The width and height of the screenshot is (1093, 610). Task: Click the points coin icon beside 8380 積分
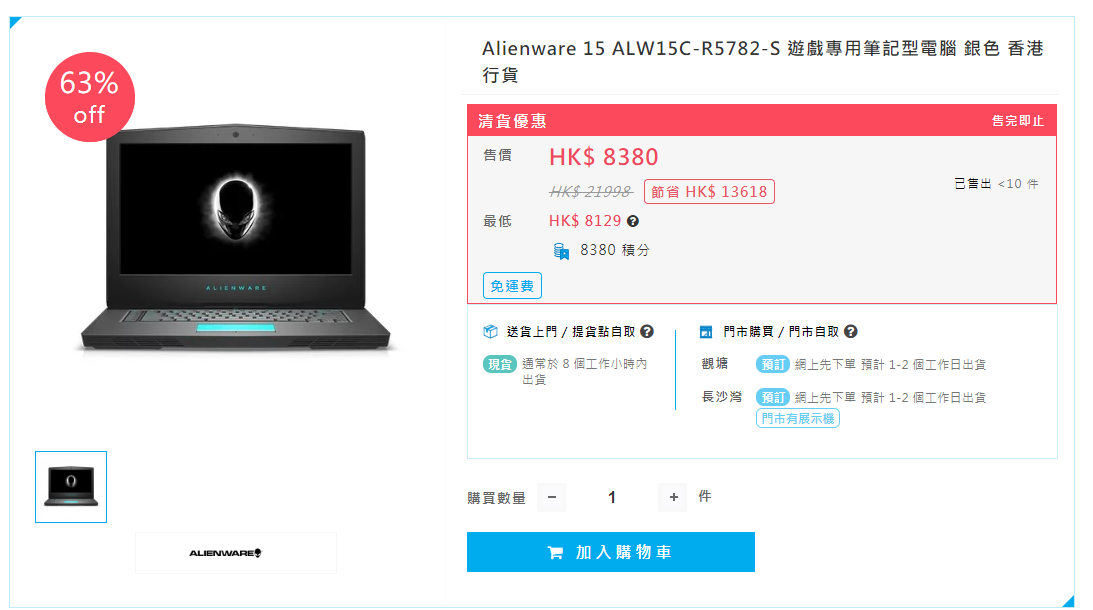(561, 250)
